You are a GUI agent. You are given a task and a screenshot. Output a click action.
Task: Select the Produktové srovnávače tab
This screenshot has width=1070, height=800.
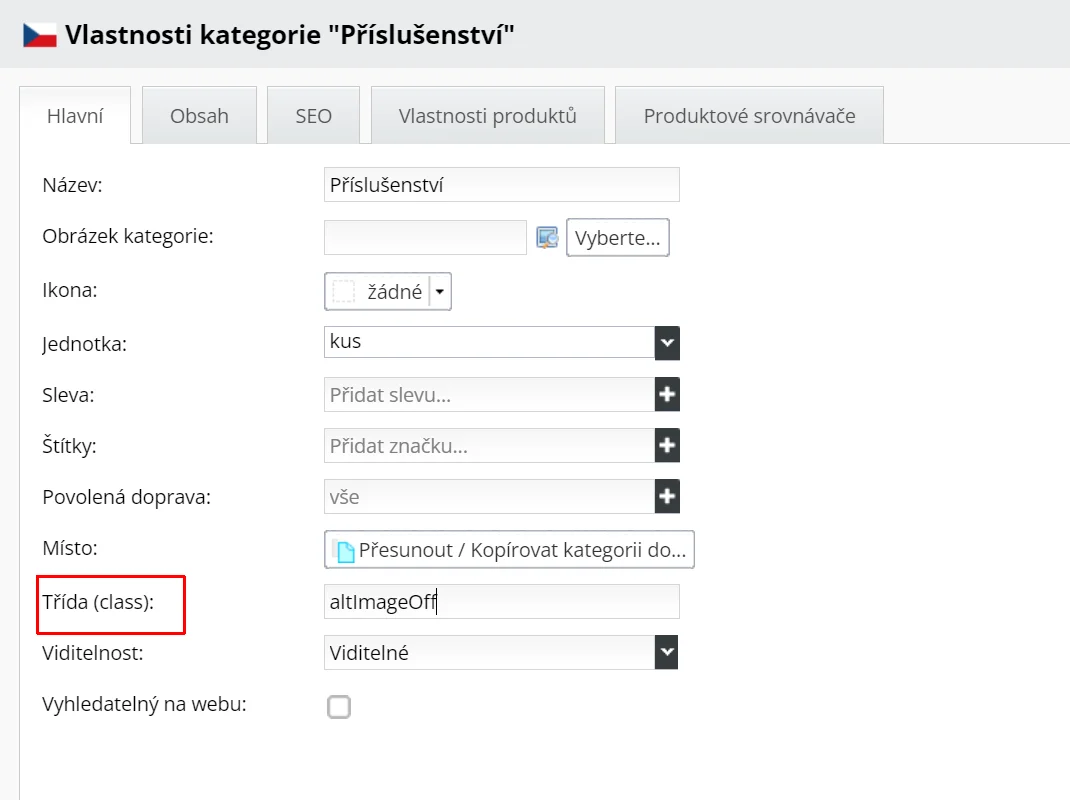749,115
